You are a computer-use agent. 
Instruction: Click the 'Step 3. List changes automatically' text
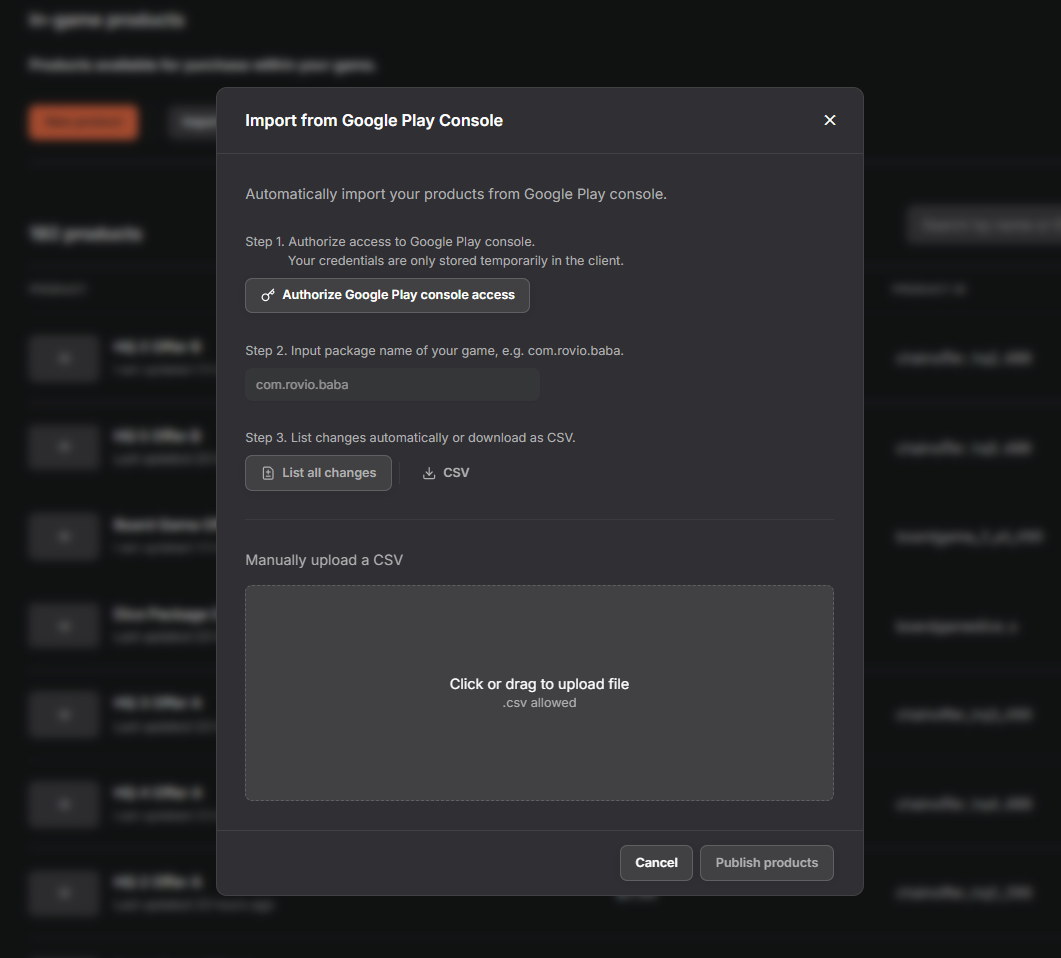410,438
